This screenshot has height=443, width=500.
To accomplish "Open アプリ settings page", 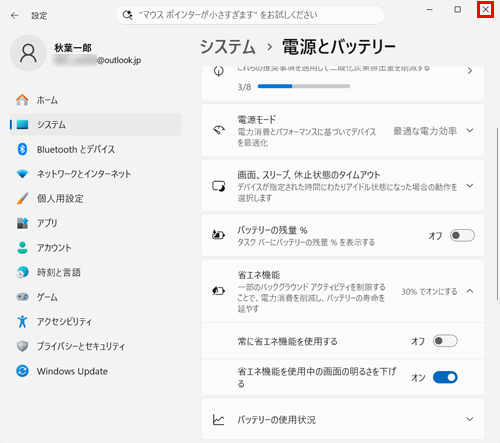I will click(96, 223).
